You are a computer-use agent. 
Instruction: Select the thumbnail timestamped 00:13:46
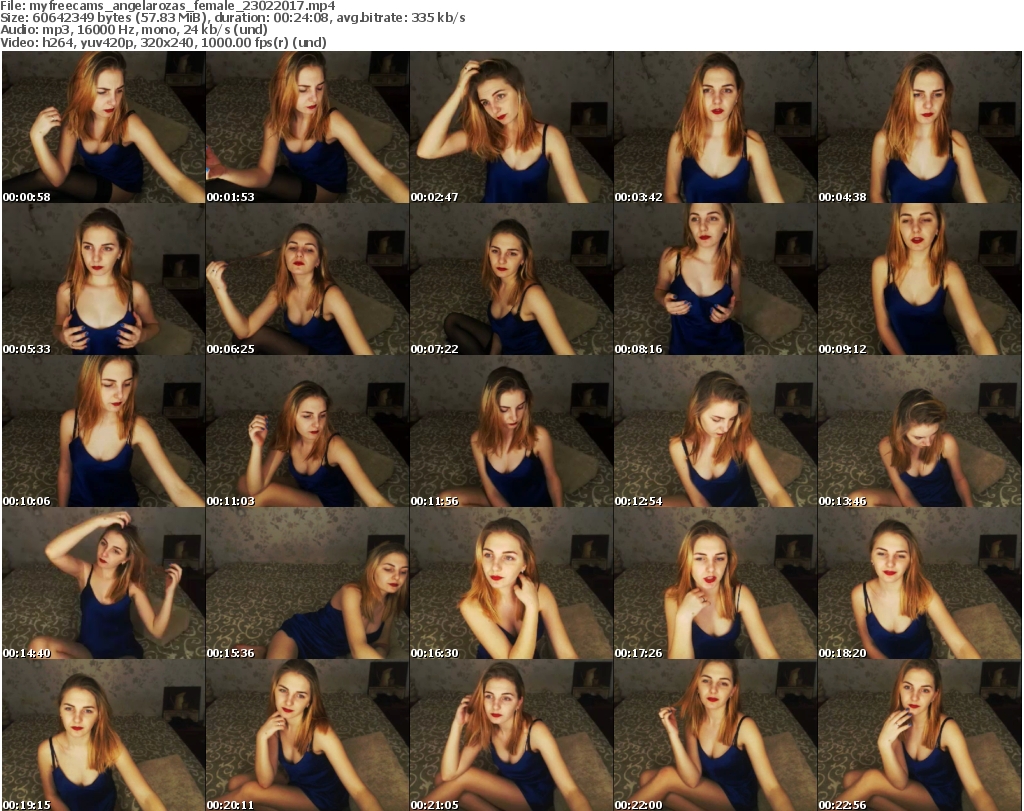pyautogui.click(x=919, y=432)
